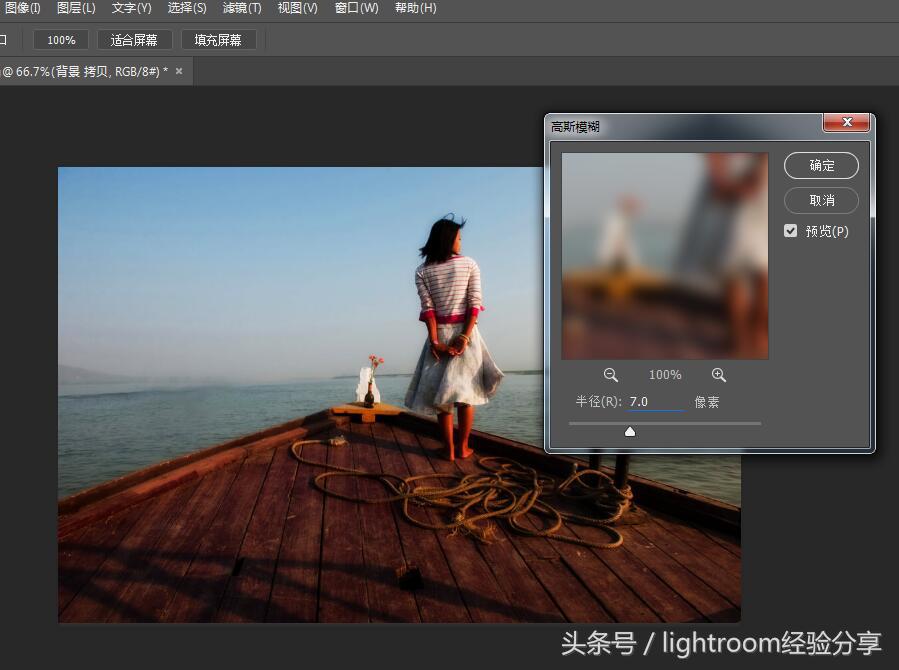Image resolution: width=899 pixels, height=670 pixels.
Task: Open the 滤镜 Filter menu
Action: pos(241,9)
